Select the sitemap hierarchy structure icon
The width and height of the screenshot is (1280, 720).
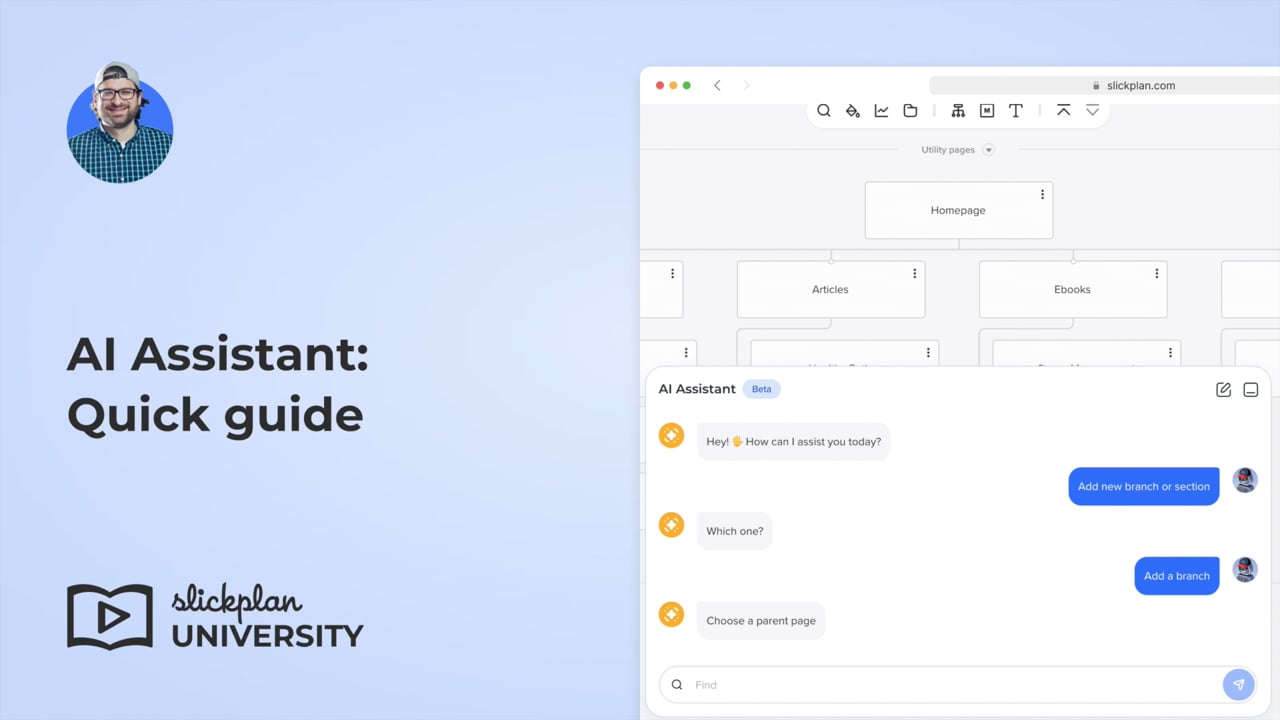(958, 111)
